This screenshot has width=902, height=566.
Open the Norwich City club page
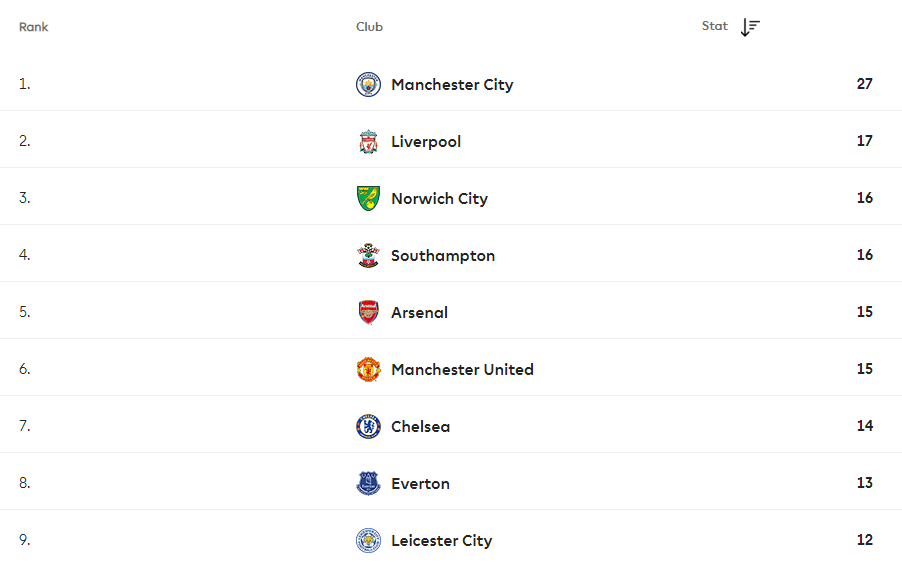(439, 198)
